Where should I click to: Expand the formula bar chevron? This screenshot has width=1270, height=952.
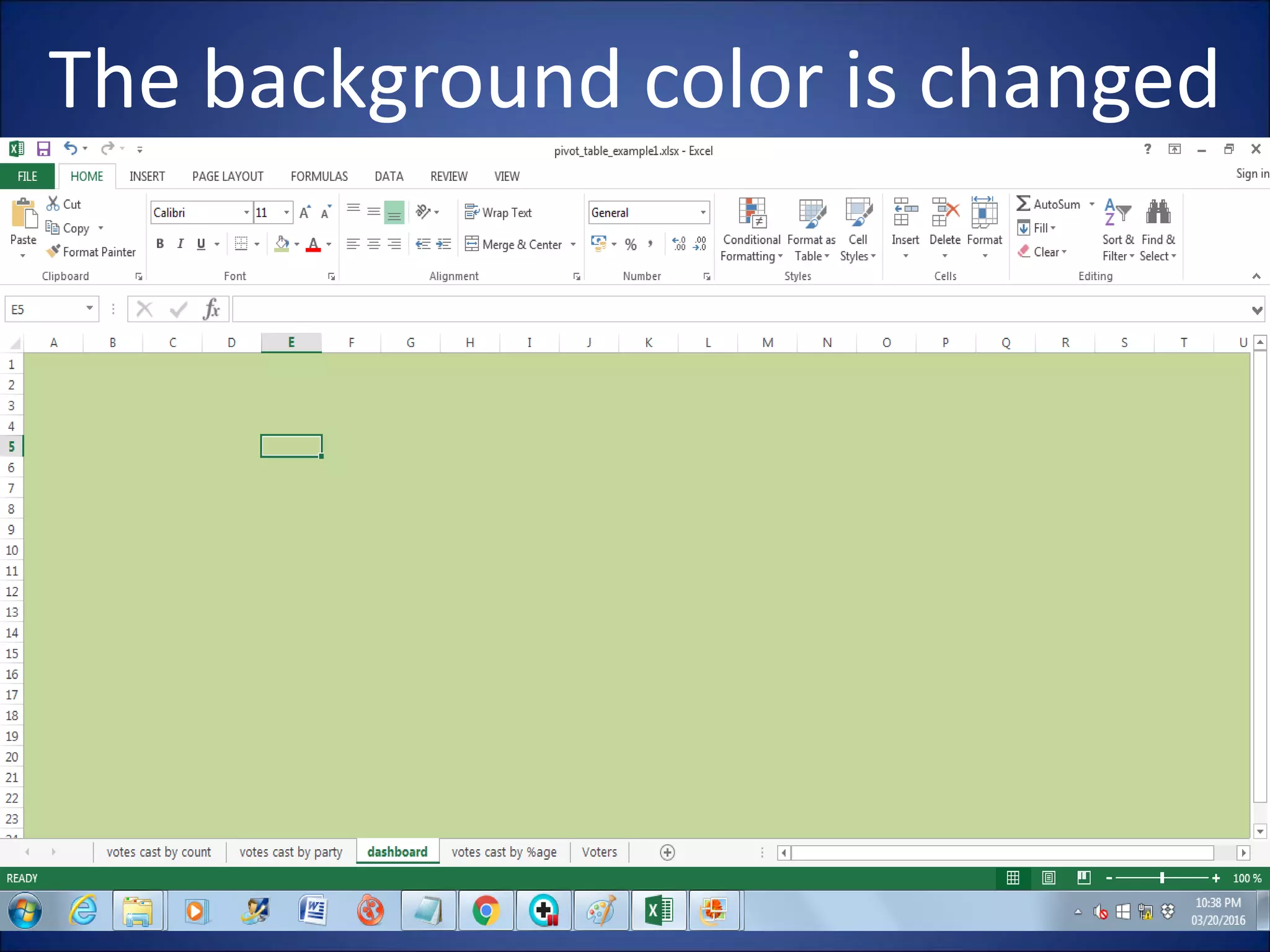pyautogui.click(x=1257, y=310)
